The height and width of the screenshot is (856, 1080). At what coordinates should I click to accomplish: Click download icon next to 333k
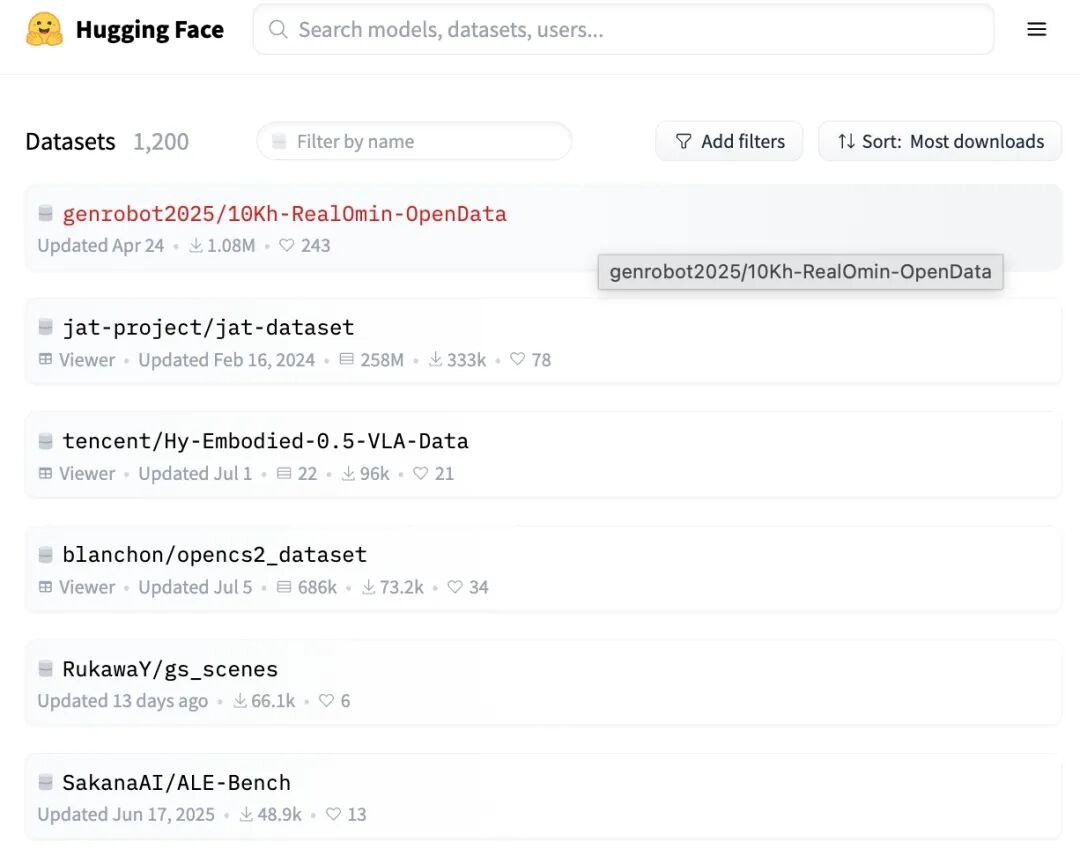click(436, 359)
